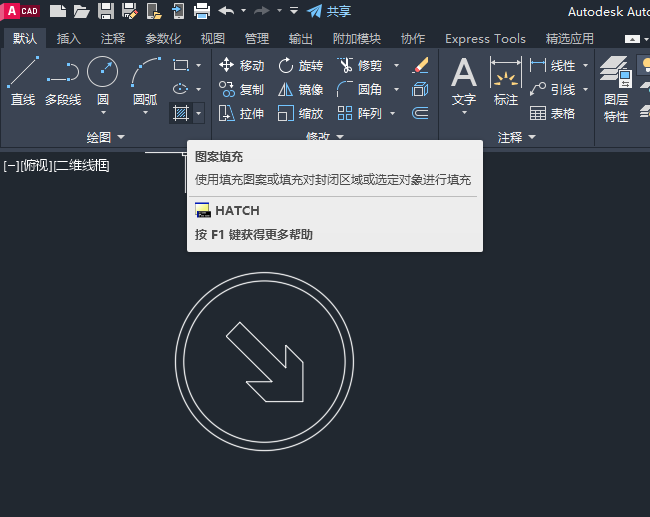Click the 线性 linear dimension tool
This screenshot has width=650, height=517.
tap(553, 65)
